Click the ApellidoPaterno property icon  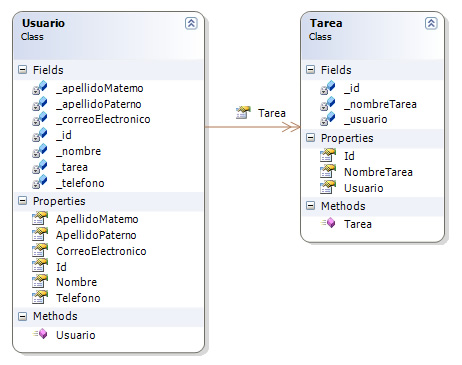click(40, 234)
